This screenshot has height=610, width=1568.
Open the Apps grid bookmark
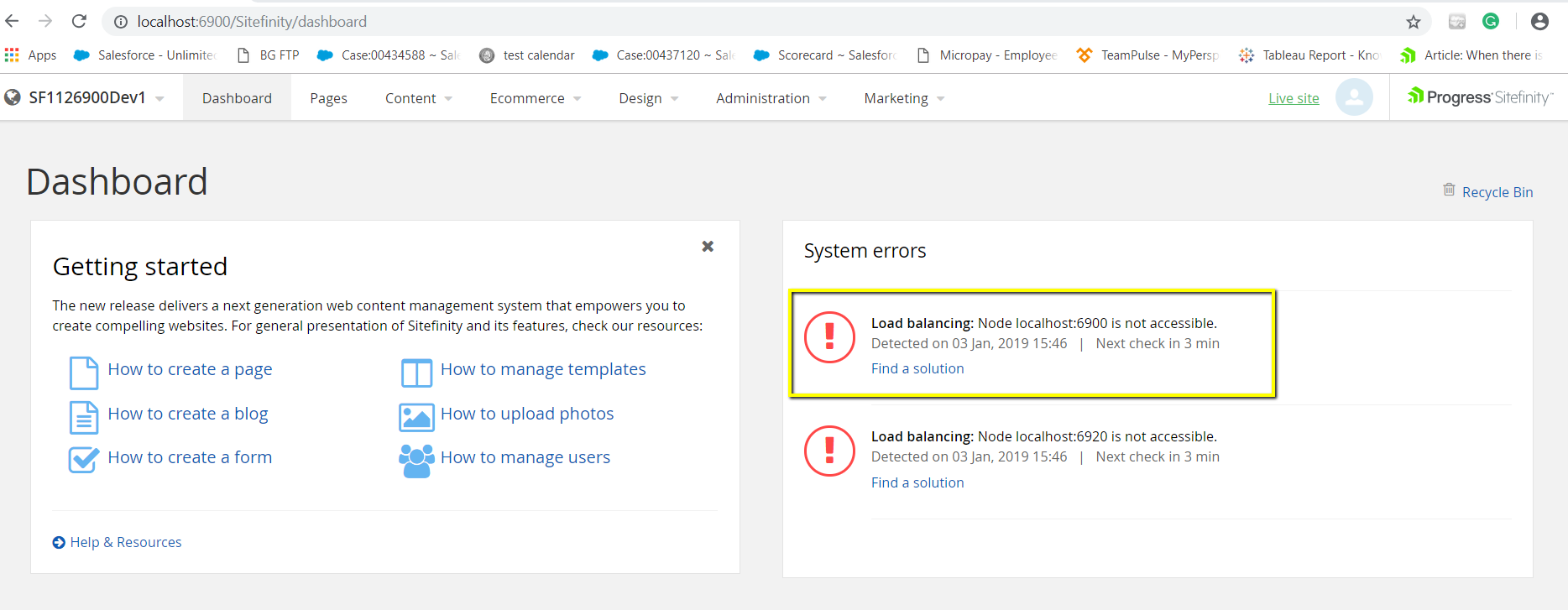pos(30,55)
